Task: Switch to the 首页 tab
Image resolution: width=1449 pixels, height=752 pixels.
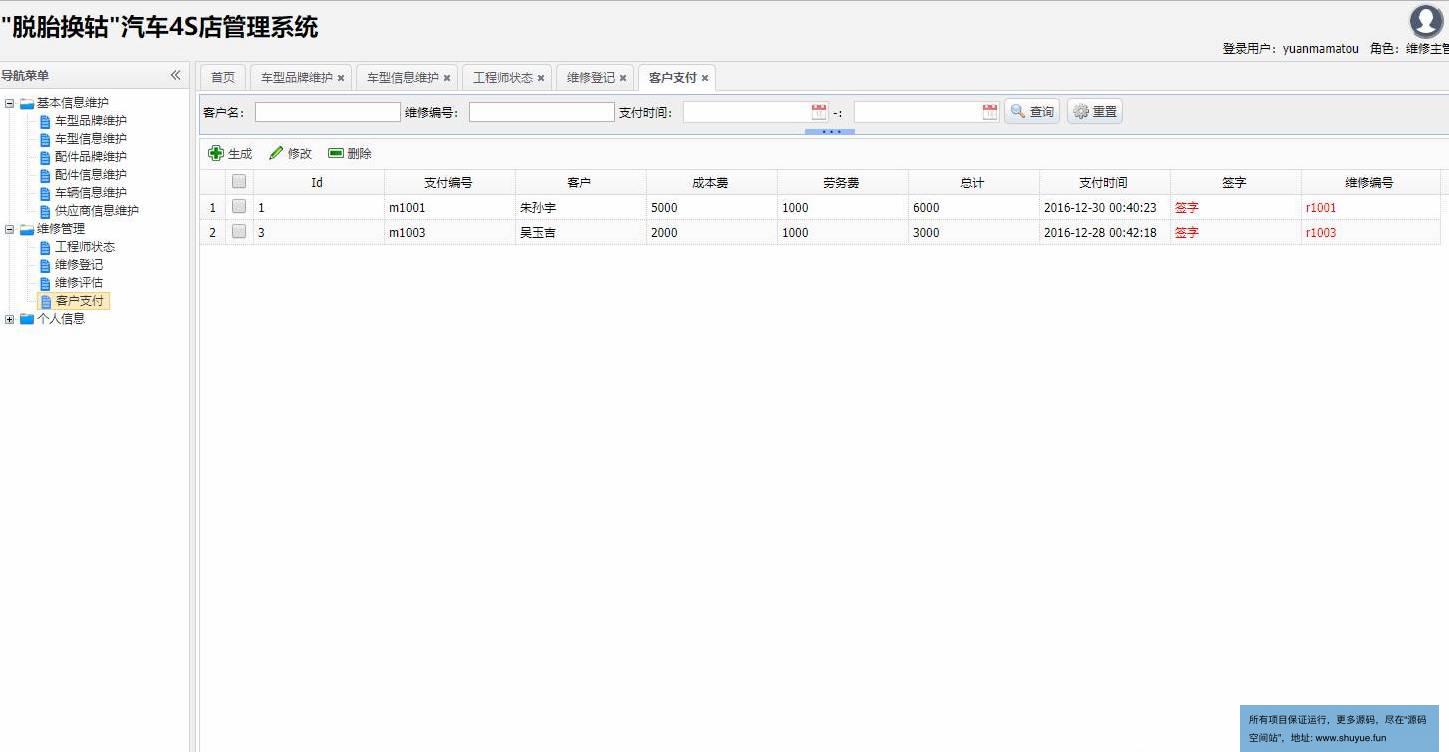Action: pos(223,78)
